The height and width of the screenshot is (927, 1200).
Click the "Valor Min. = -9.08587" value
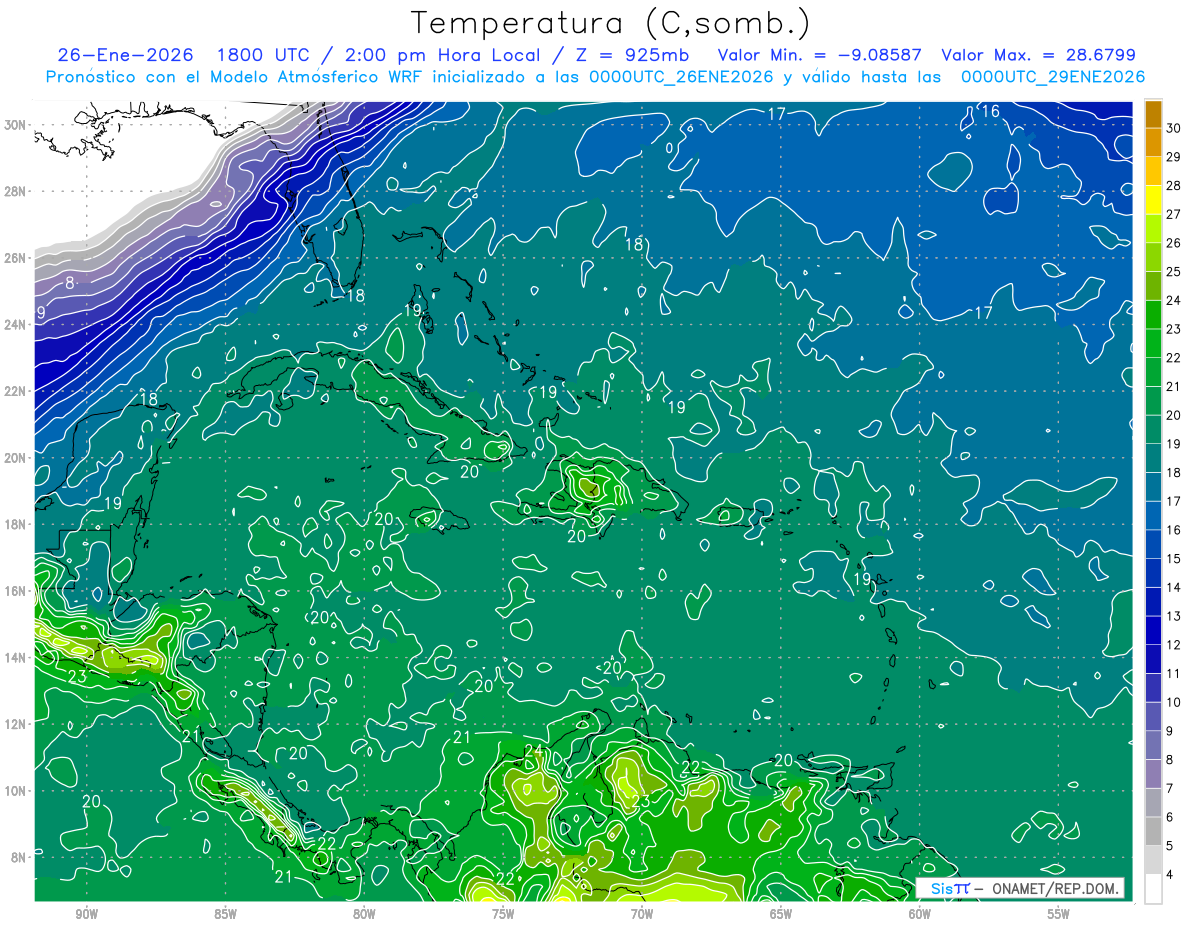click(820, 55)
